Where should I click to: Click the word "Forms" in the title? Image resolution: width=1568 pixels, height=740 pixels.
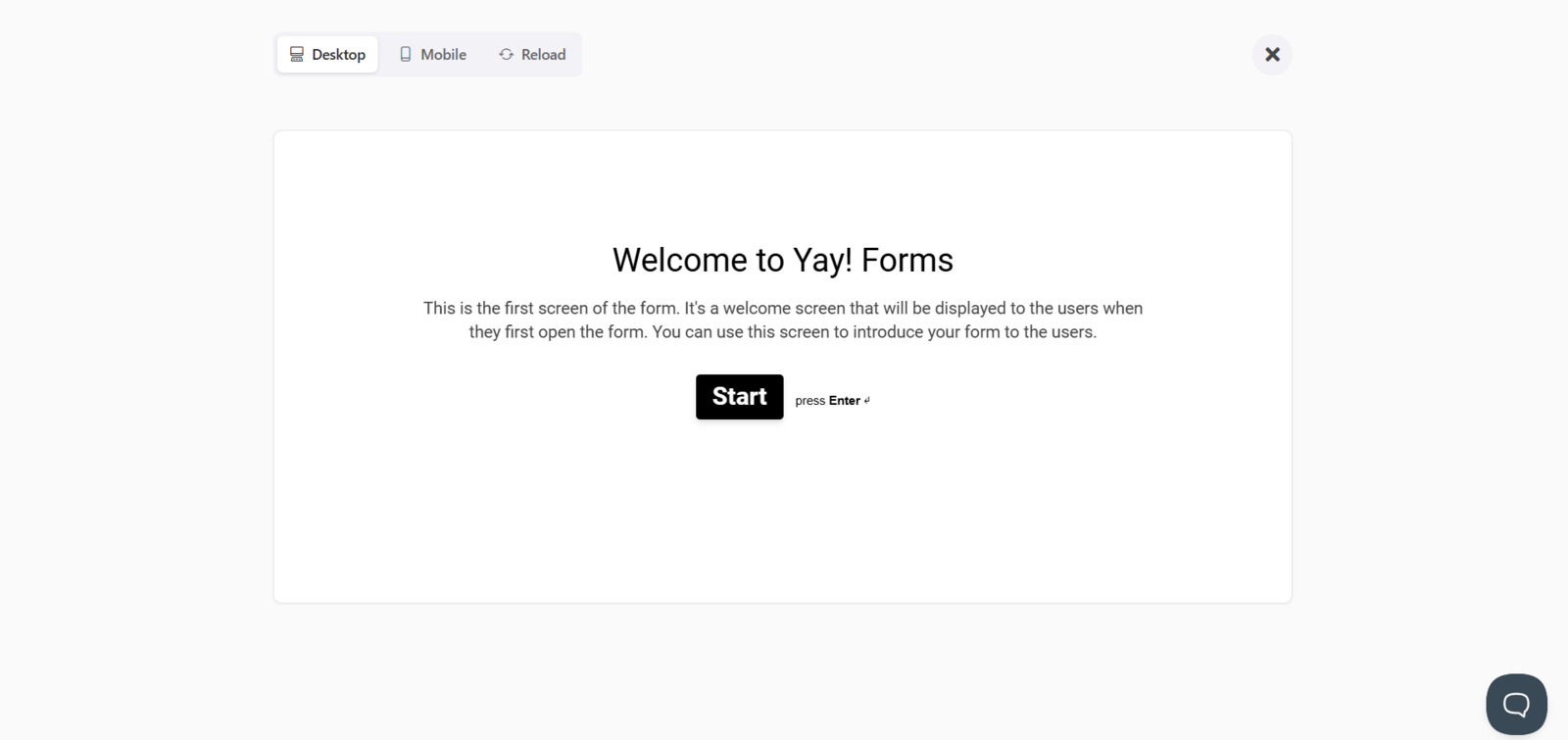(907, 260)
